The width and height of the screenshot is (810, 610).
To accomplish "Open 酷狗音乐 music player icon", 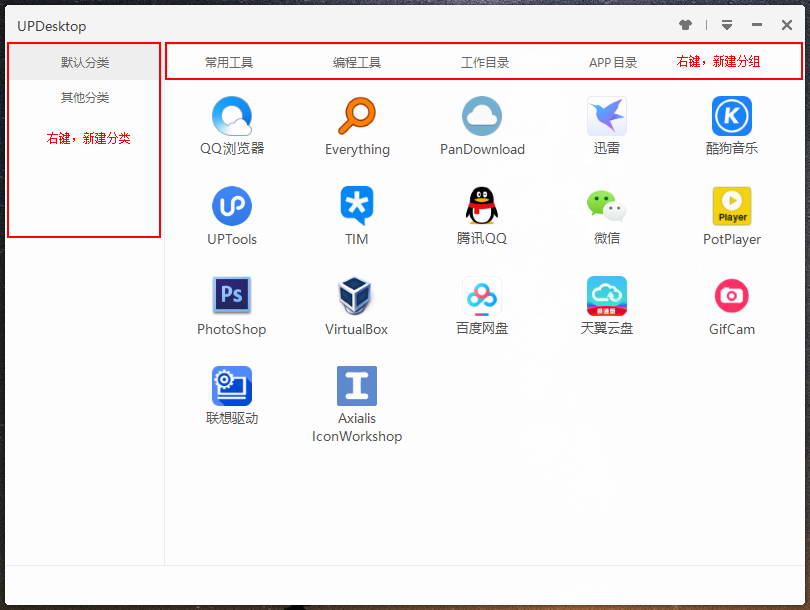I will (732, 117).
